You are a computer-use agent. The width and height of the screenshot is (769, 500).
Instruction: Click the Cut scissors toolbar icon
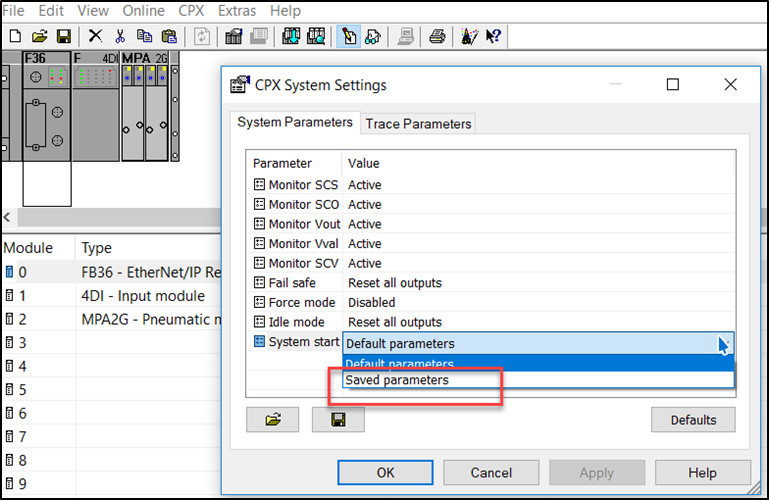coord(120,36)
